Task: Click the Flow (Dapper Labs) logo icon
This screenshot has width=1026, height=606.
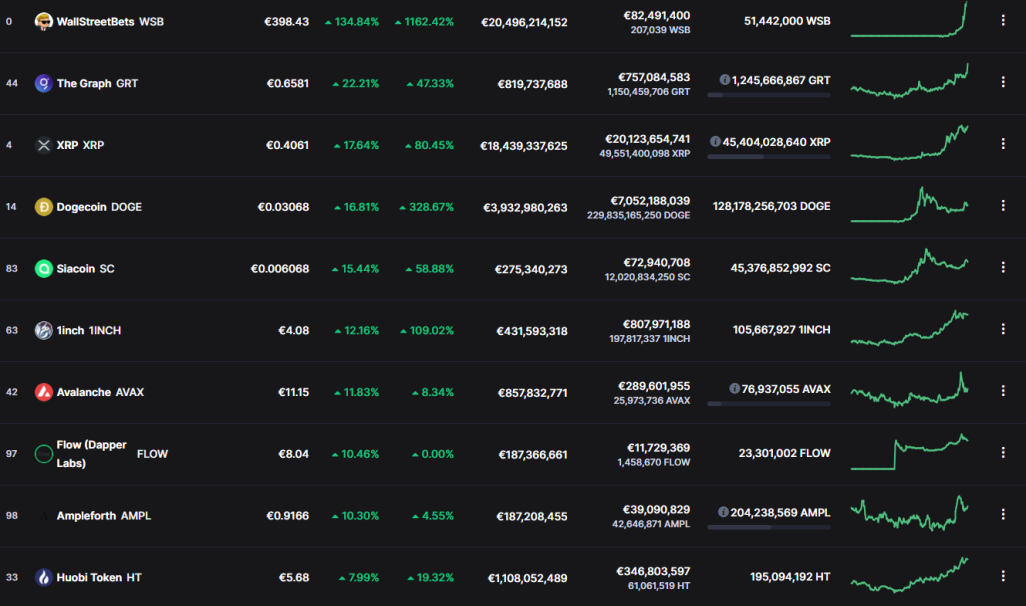Action: tap(43, 454)
